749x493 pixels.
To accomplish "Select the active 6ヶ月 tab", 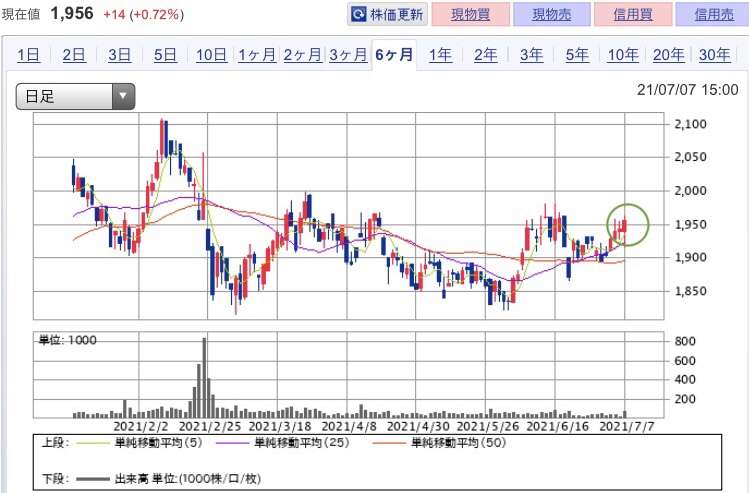I will 394,55.
